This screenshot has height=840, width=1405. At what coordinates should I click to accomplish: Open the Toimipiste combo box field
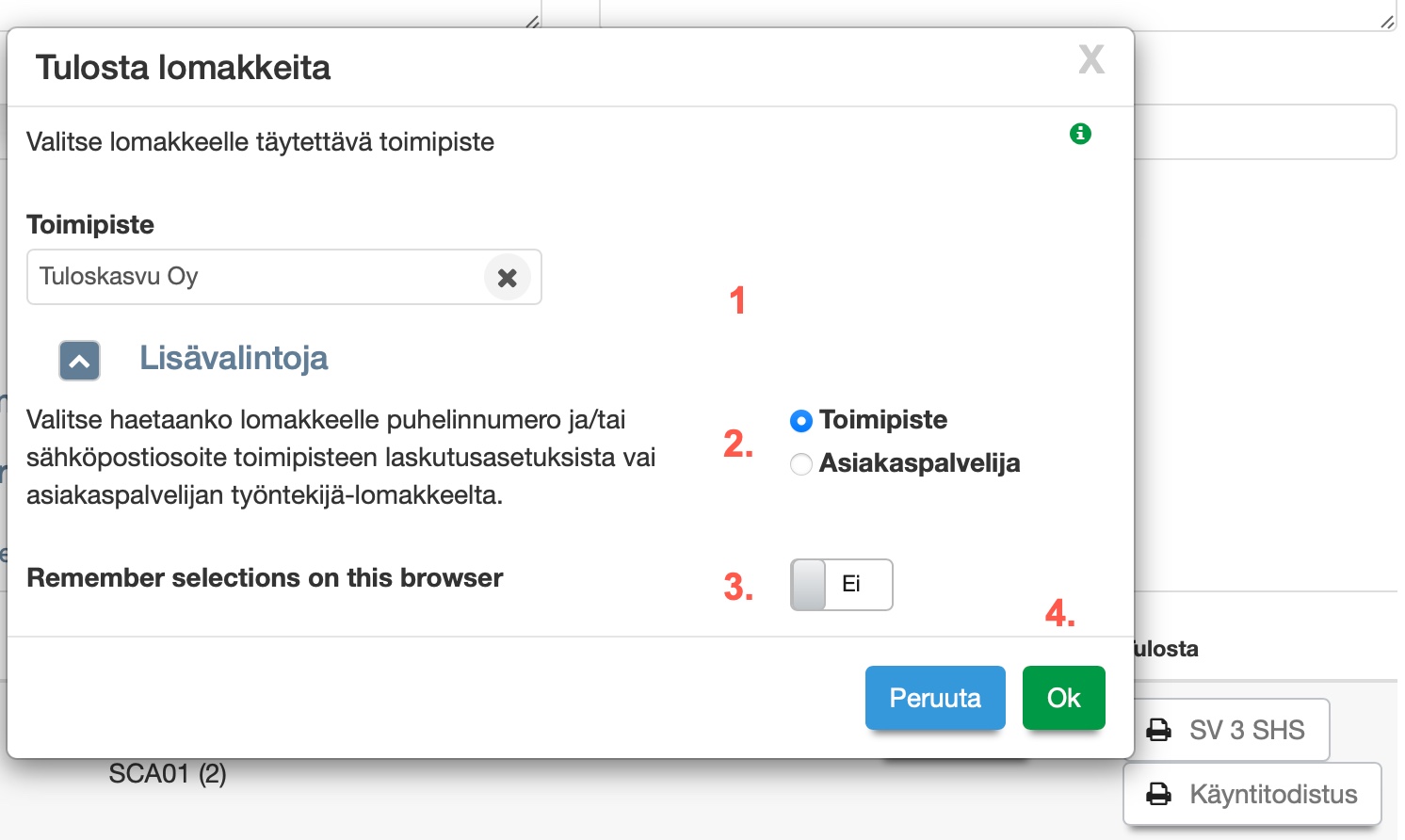click(254, 277)
